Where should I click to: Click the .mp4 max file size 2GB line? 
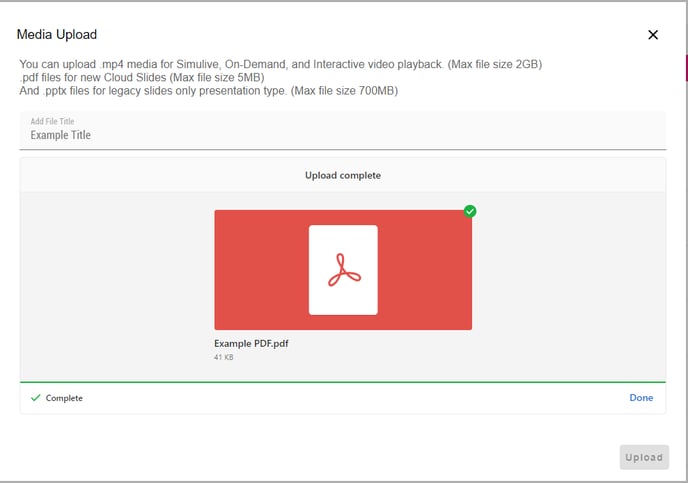click(281, 64)
